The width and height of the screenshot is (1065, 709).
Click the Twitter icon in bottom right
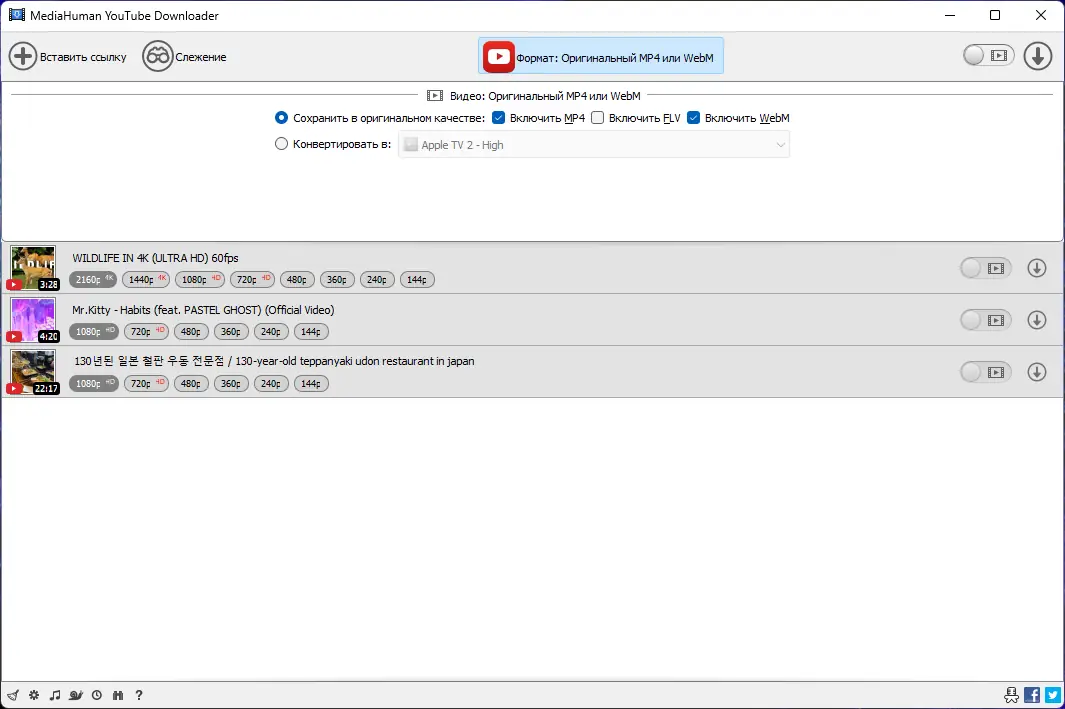pos(1052,694)
